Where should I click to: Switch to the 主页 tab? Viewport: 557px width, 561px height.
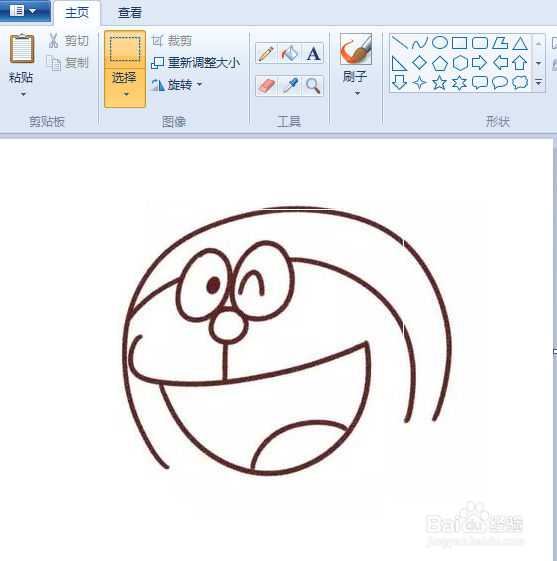[x=77, y=13]
